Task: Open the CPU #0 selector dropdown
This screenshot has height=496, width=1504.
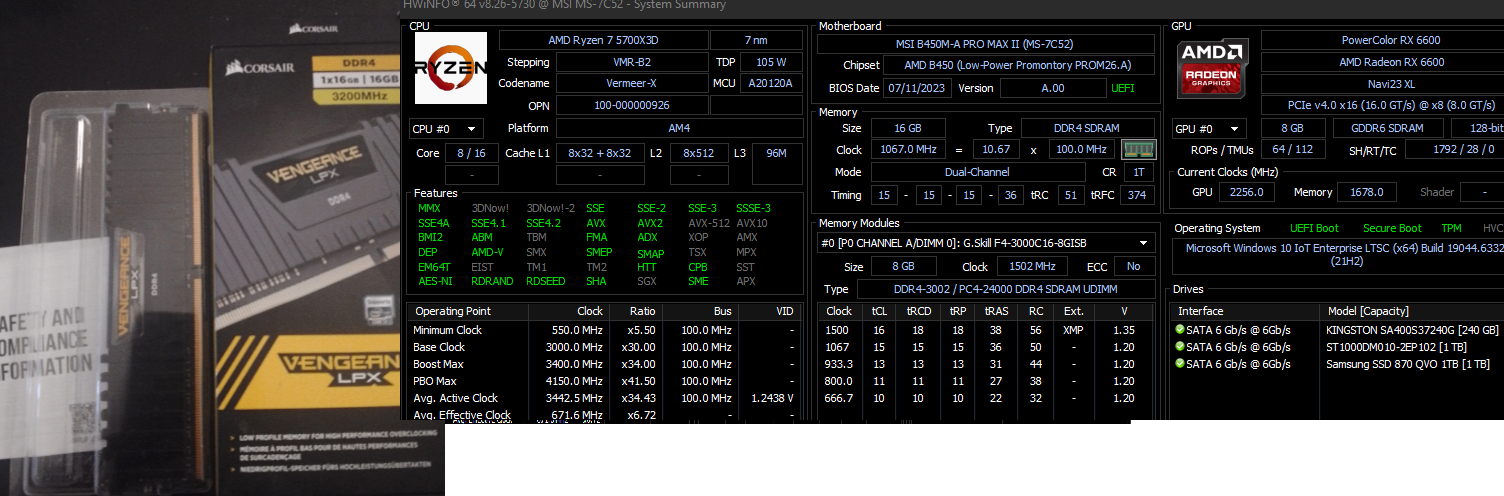Action: pyautogui.click(x=446, y=128)
